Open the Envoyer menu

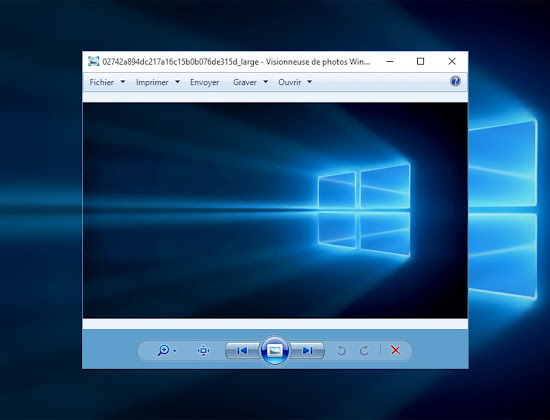coord(204,82)
